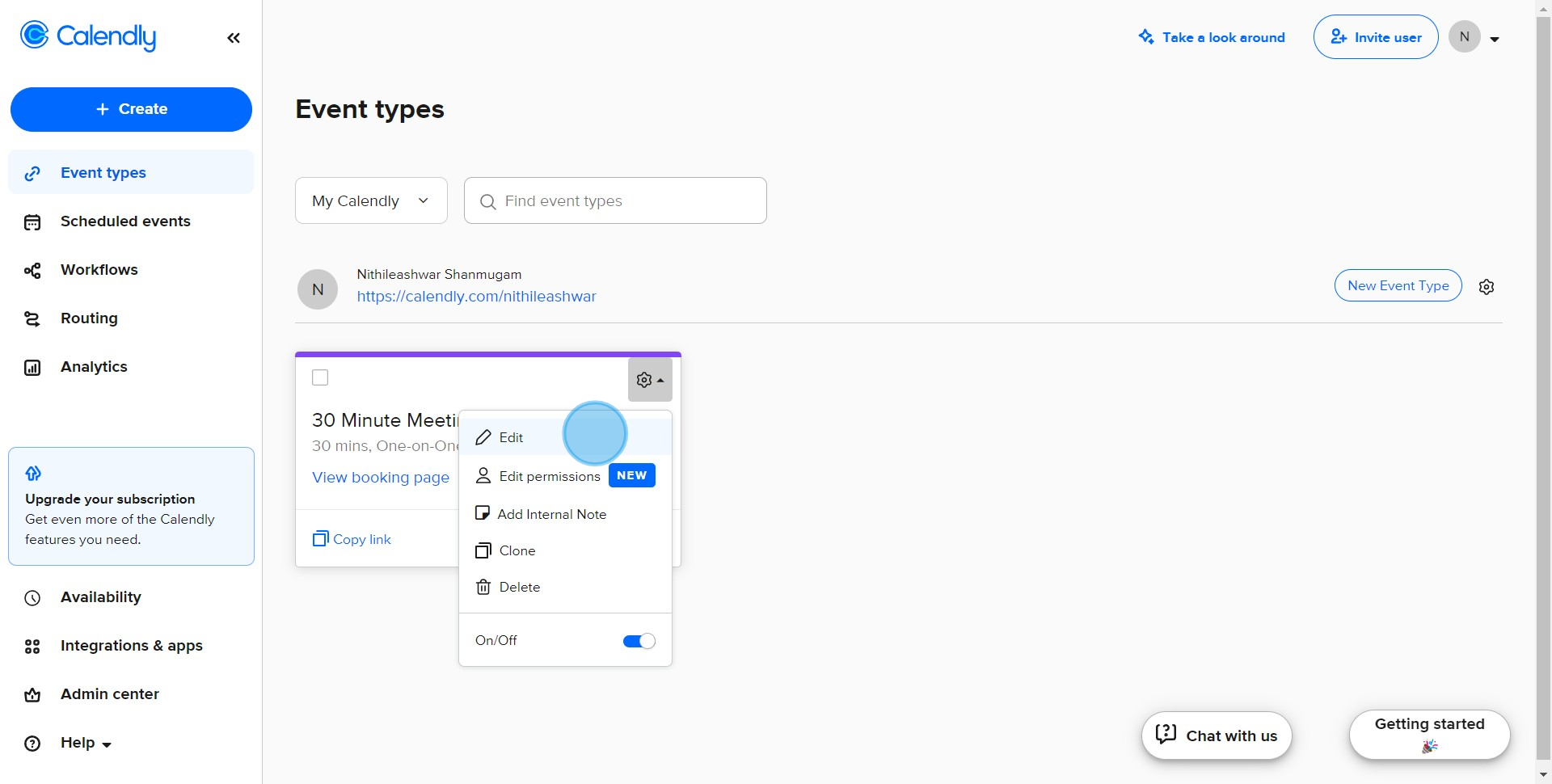
Task: Click the Upgrade your subscription card
Action: point(131,506)
